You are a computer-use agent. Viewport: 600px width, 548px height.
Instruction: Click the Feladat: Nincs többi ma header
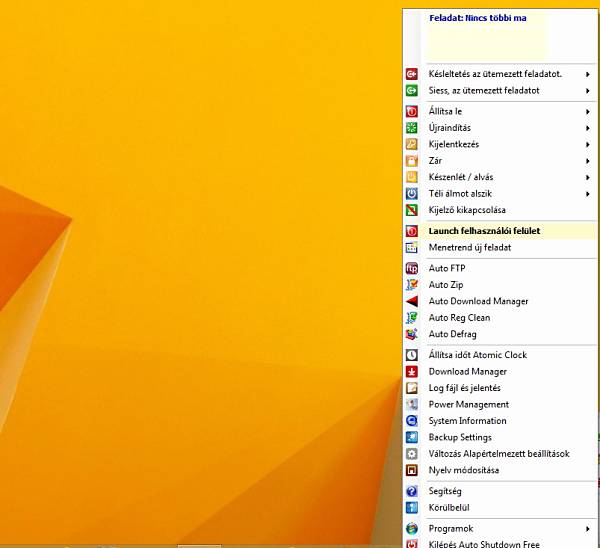point(478,18)
